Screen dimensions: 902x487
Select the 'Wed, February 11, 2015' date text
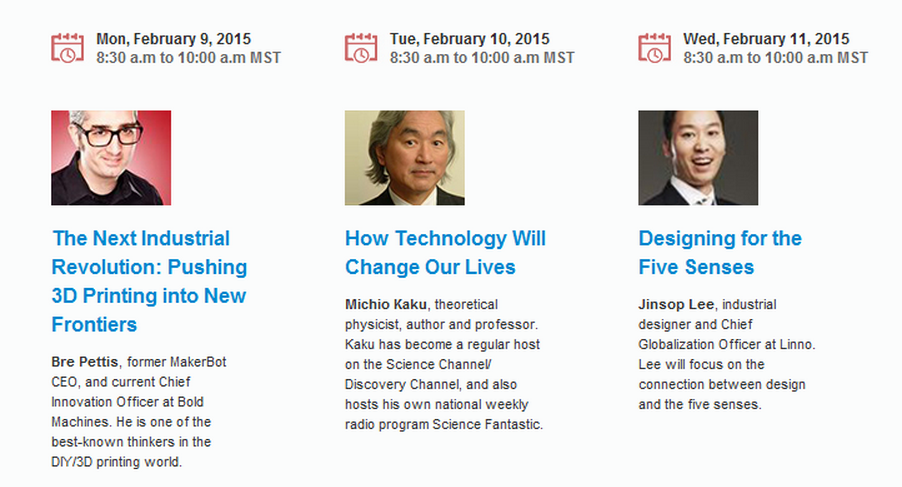pyautogui.click(x=766, y=39)
